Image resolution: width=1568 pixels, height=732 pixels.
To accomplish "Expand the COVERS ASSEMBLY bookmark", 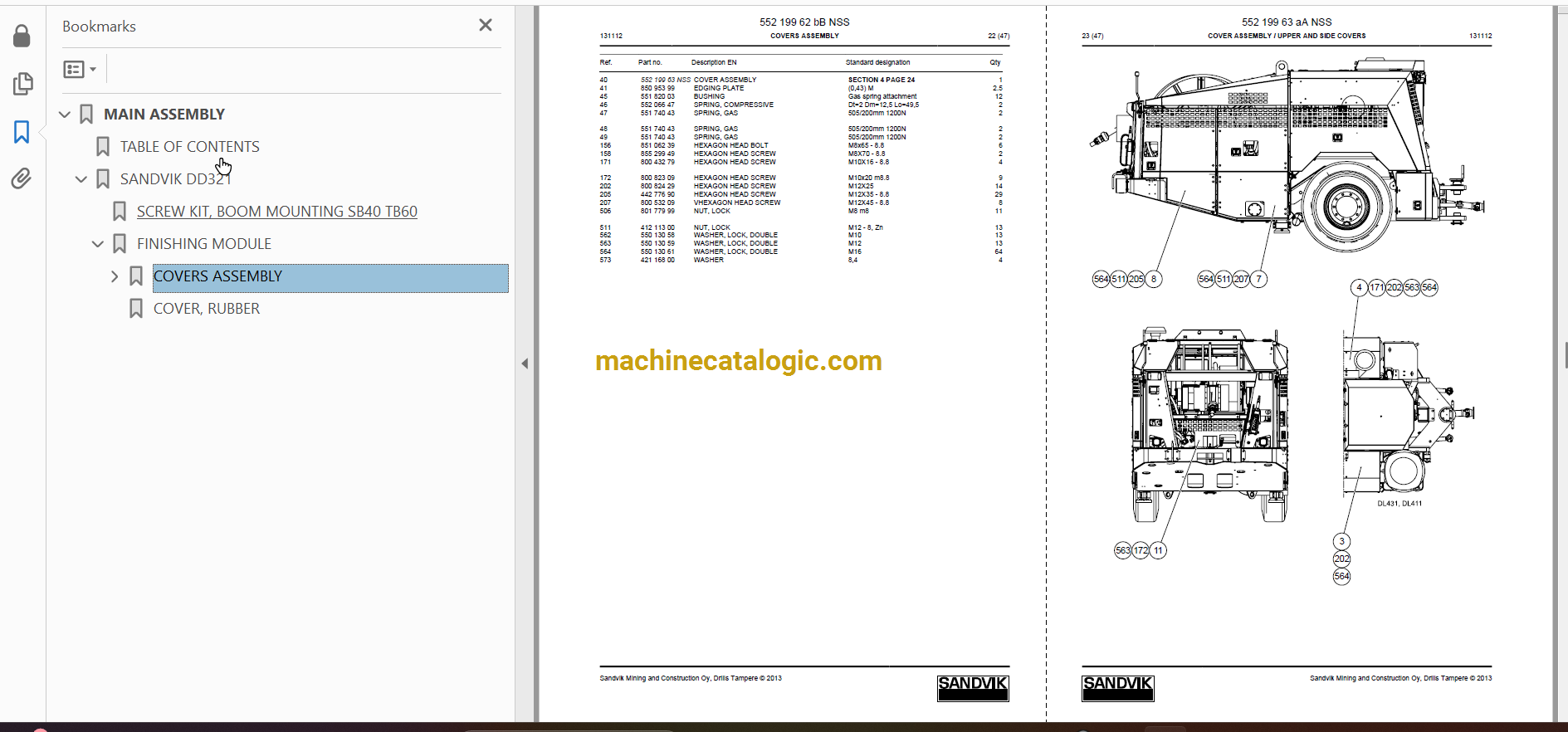I will pyautogui.click(x=115, y=276).
